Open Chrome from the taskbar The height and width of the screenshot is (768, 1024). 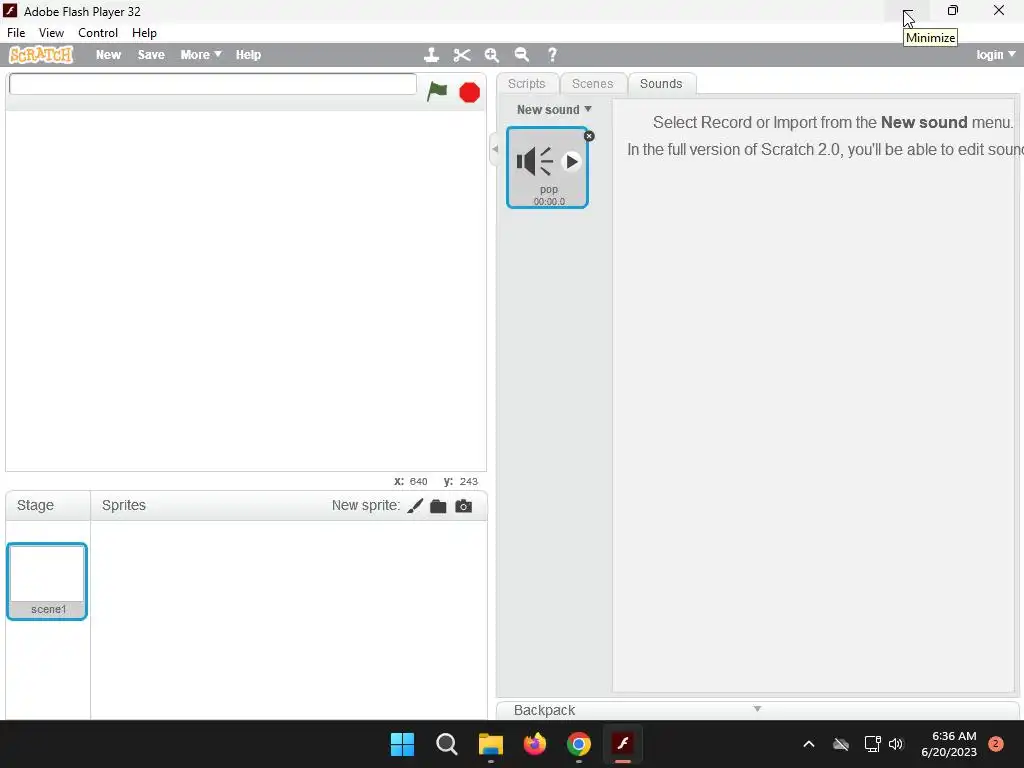pos(579,744)
